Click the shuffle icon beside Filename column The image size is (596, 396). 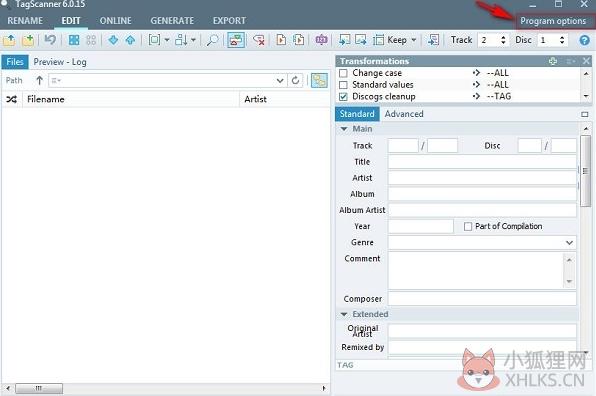[x=11, y=99]
